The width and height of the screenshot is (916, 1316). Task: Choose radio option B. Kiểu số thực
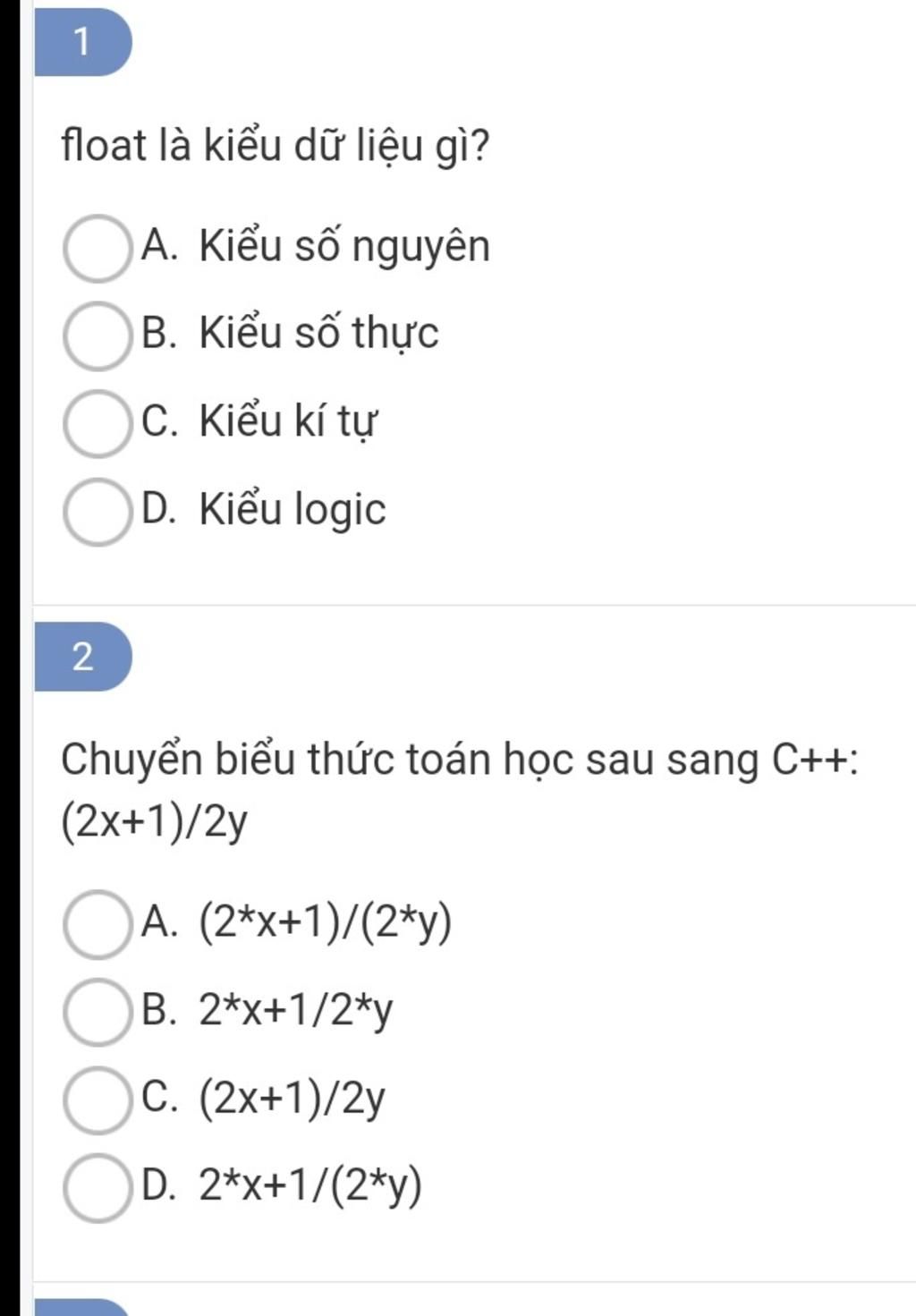click(x=97, y=335)
